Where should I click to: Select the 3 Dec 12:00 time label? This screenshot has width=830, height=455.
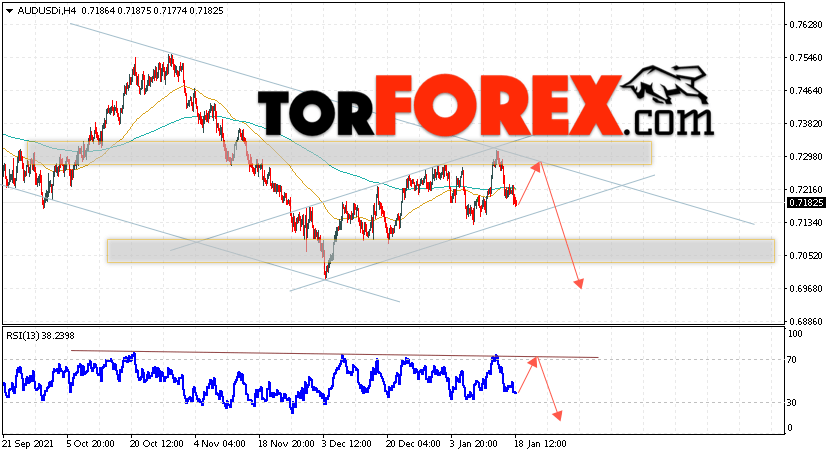348,443
